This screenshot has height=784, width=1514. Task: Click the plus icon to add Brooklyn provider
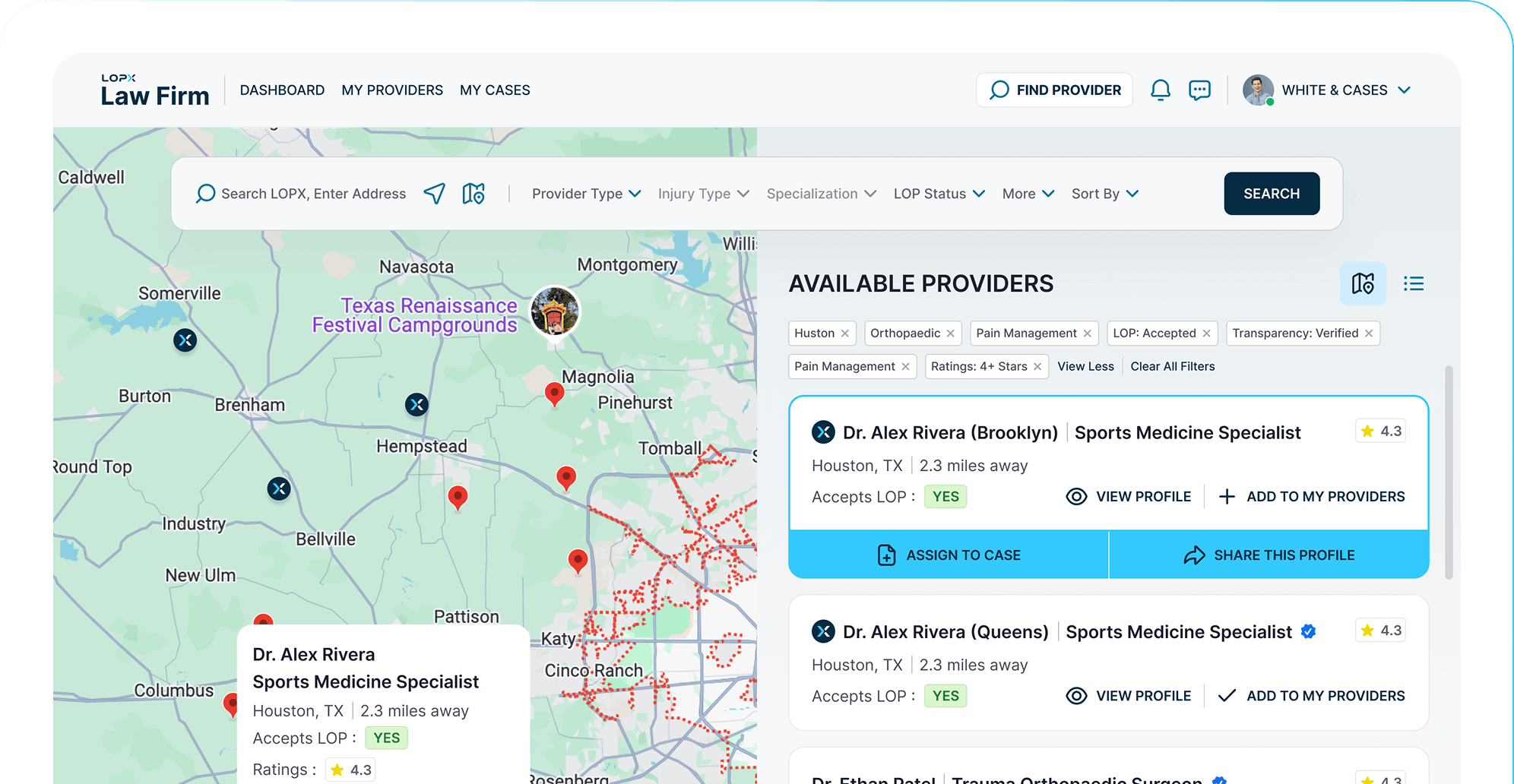point(1227,496)
